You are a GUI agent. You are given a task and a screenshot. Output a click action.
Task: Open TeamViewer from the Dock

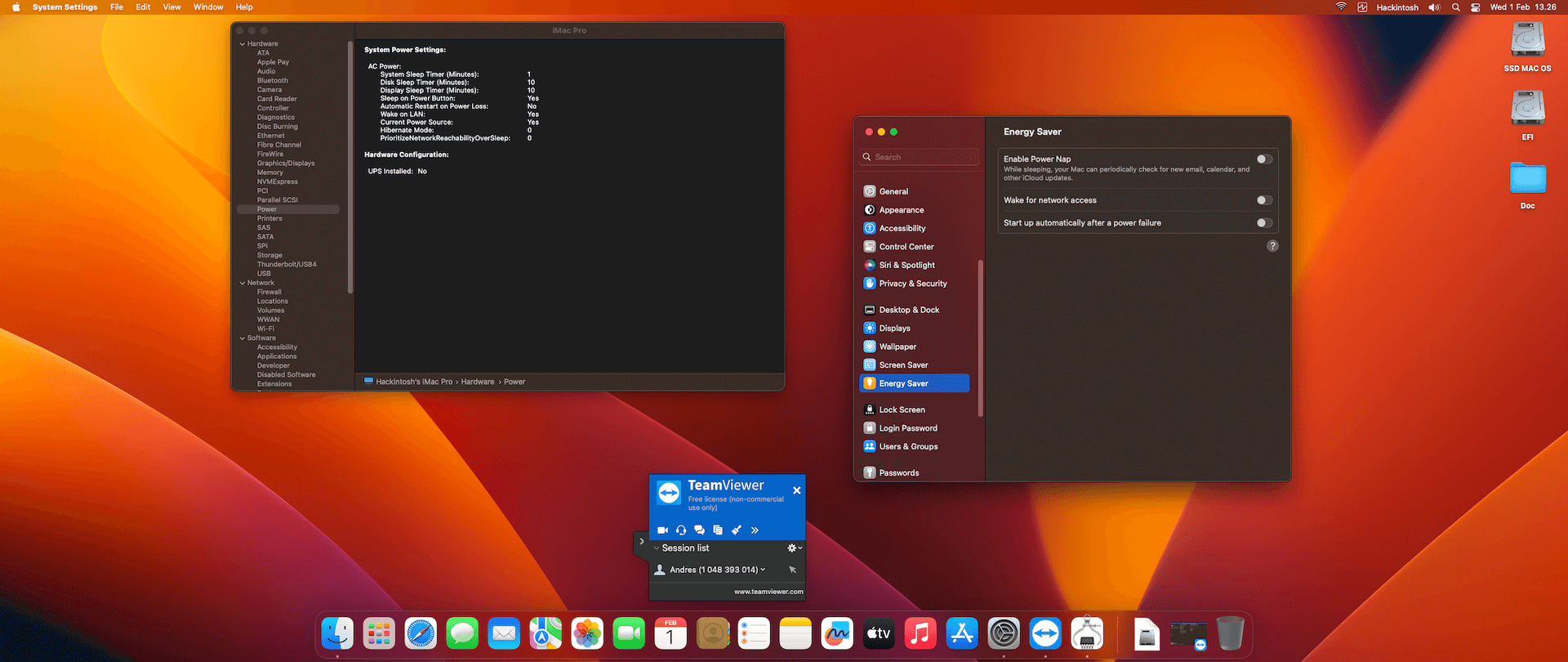[x=1045, y=633]
